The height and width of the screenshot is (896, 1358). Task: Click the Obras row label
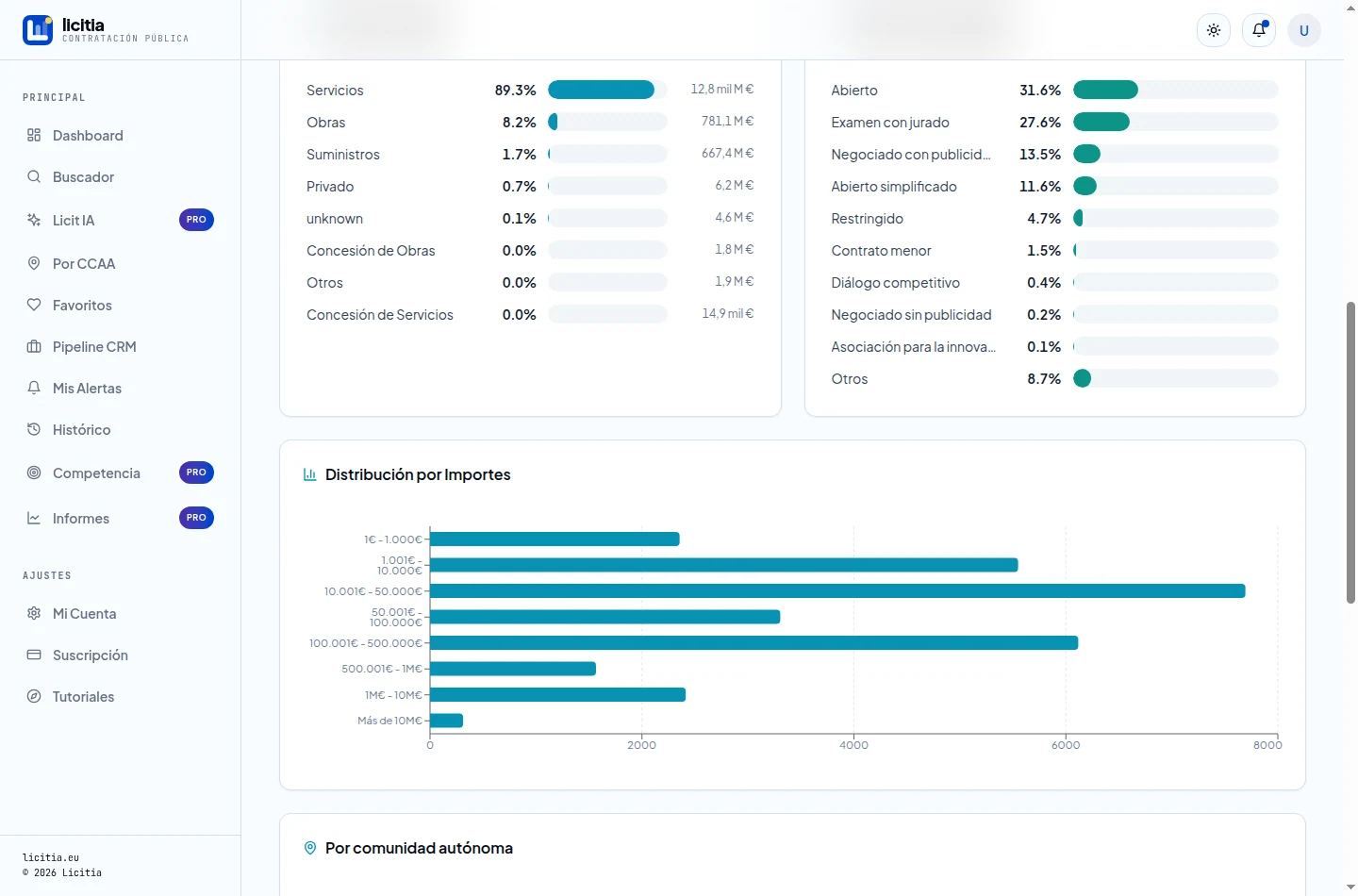[x=326, y=123]
